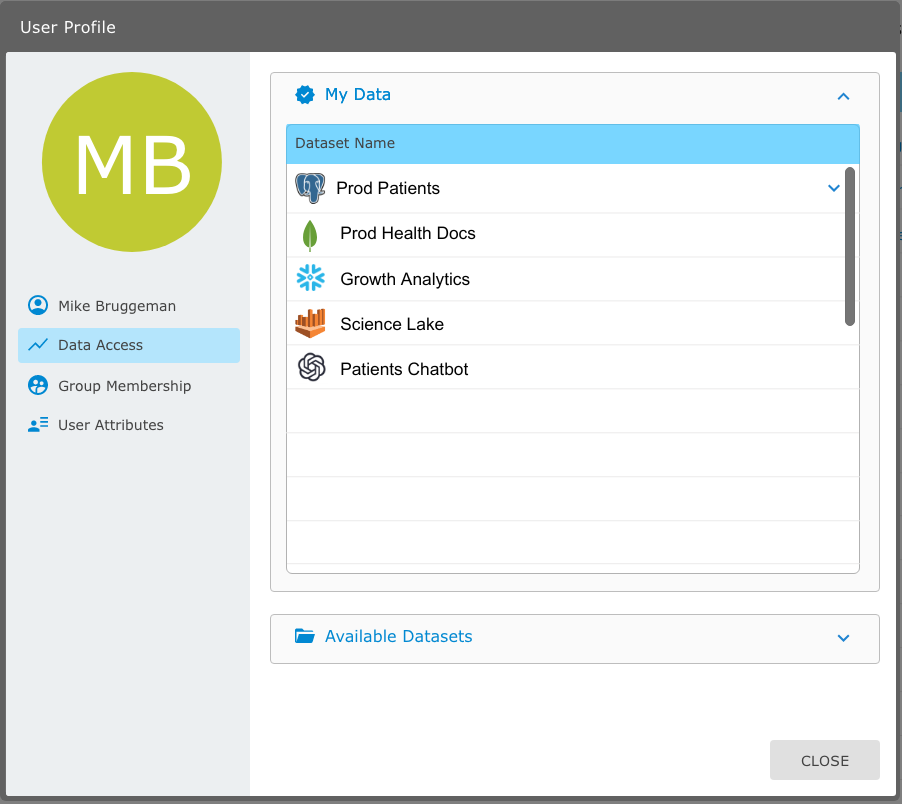Image resolution: width=902 pixels, height=804 pixels.
Task: Click the PostgreSQL icon beside Prod Patients
Action: 310,188
